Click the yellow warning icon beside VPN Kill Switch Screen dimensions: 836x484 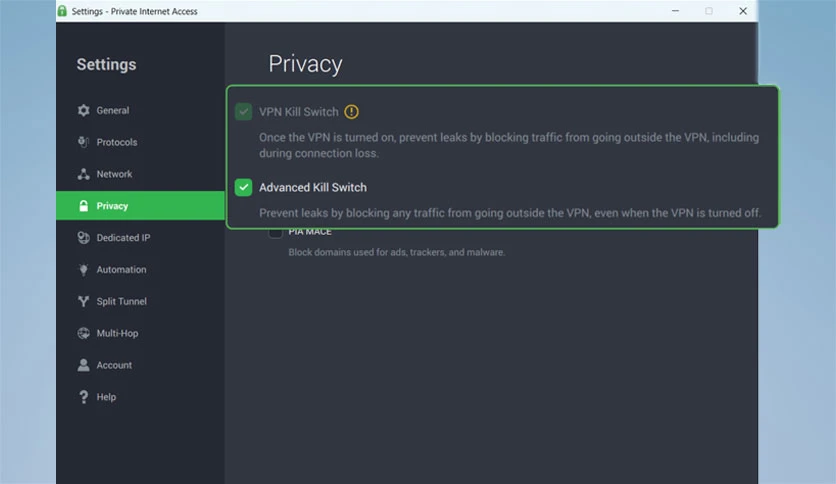(351, 112)
